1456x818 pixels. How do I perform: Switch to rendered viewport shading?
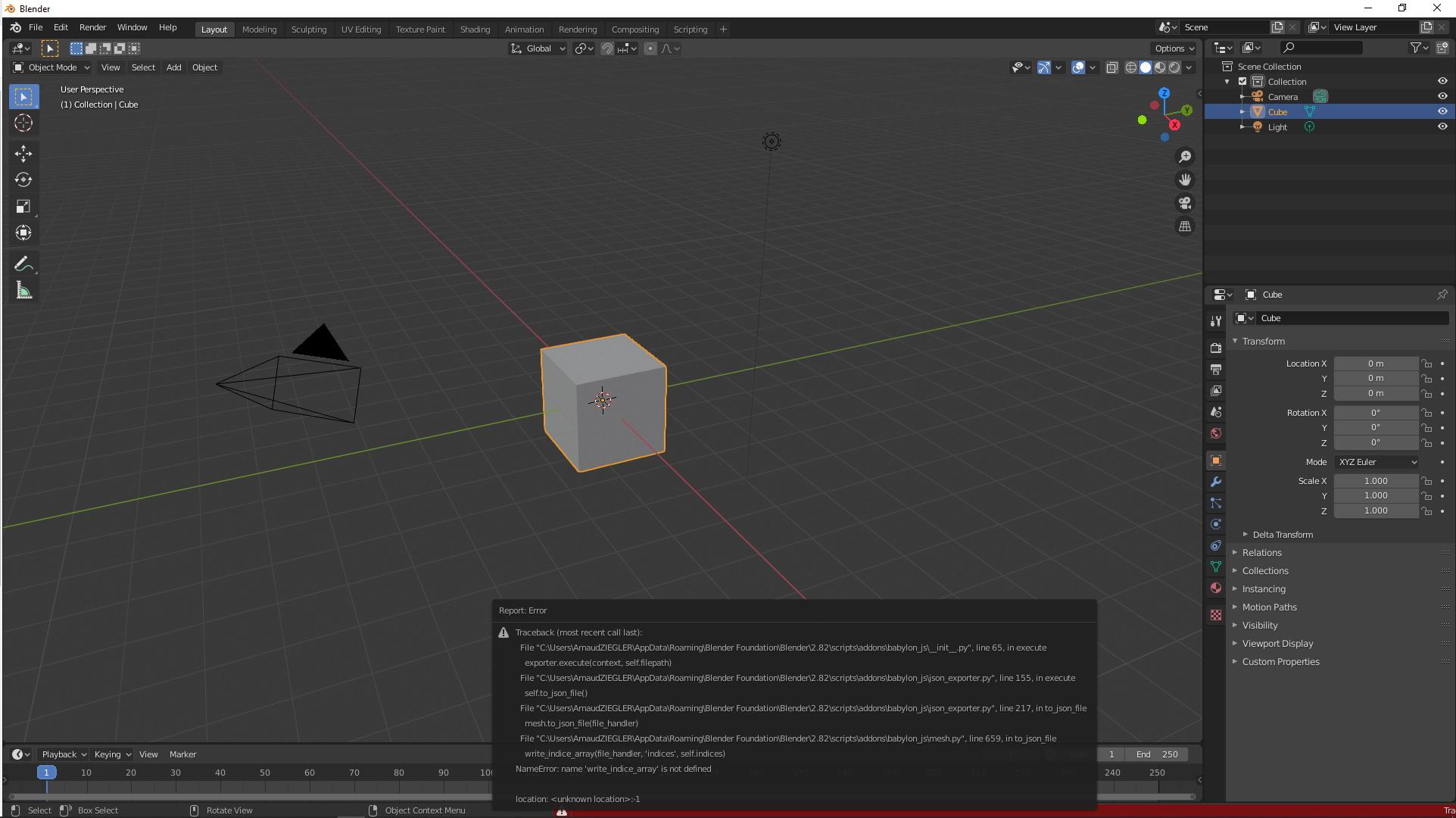(1174, 67)
